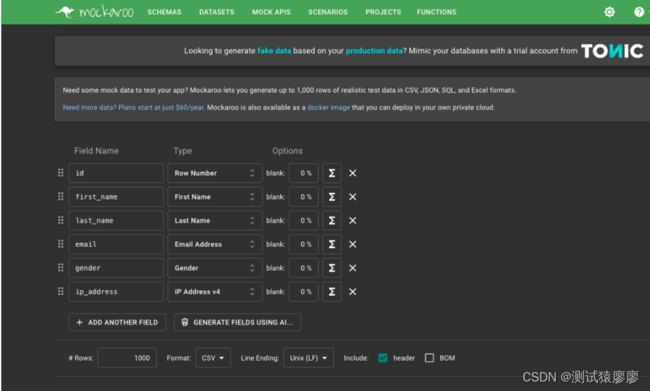Image resolution: width=650 pixels, height=391 pixels.
Task: Open formula editor for last_name field
Action: pos(332,221)
